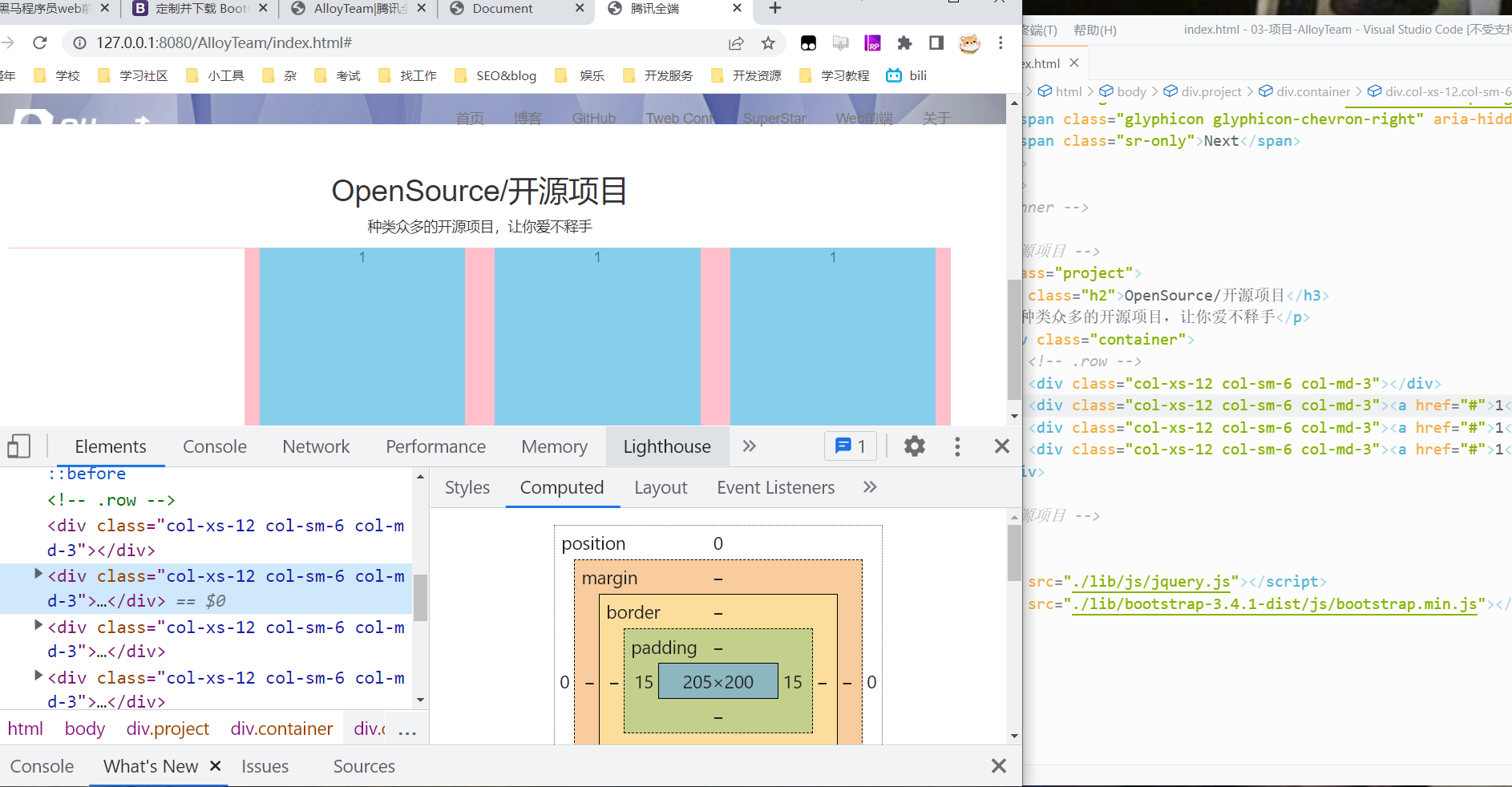Screen dimensions: 1512x787
Task: Open the Chrome profile avatar
Action: tap(969, 43)
